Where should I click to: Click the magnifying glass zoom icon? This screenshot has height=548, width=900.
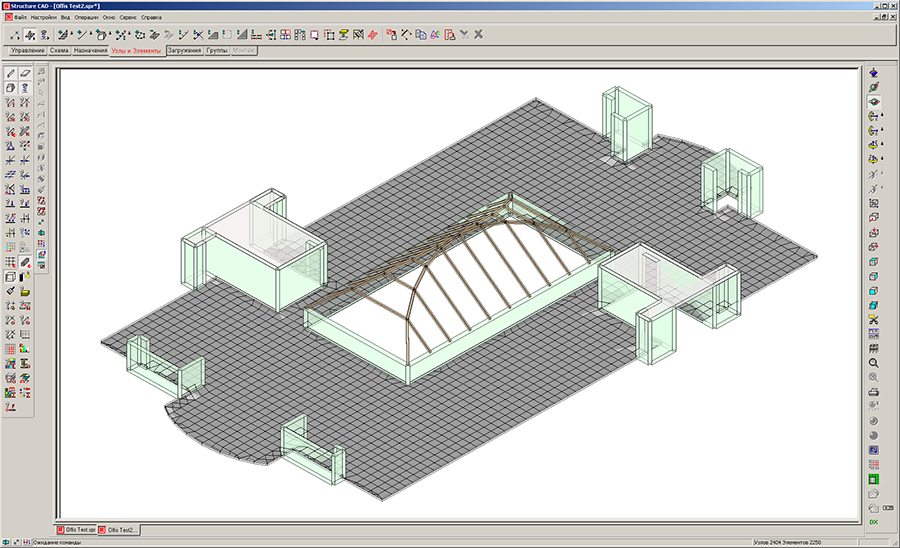873,362
